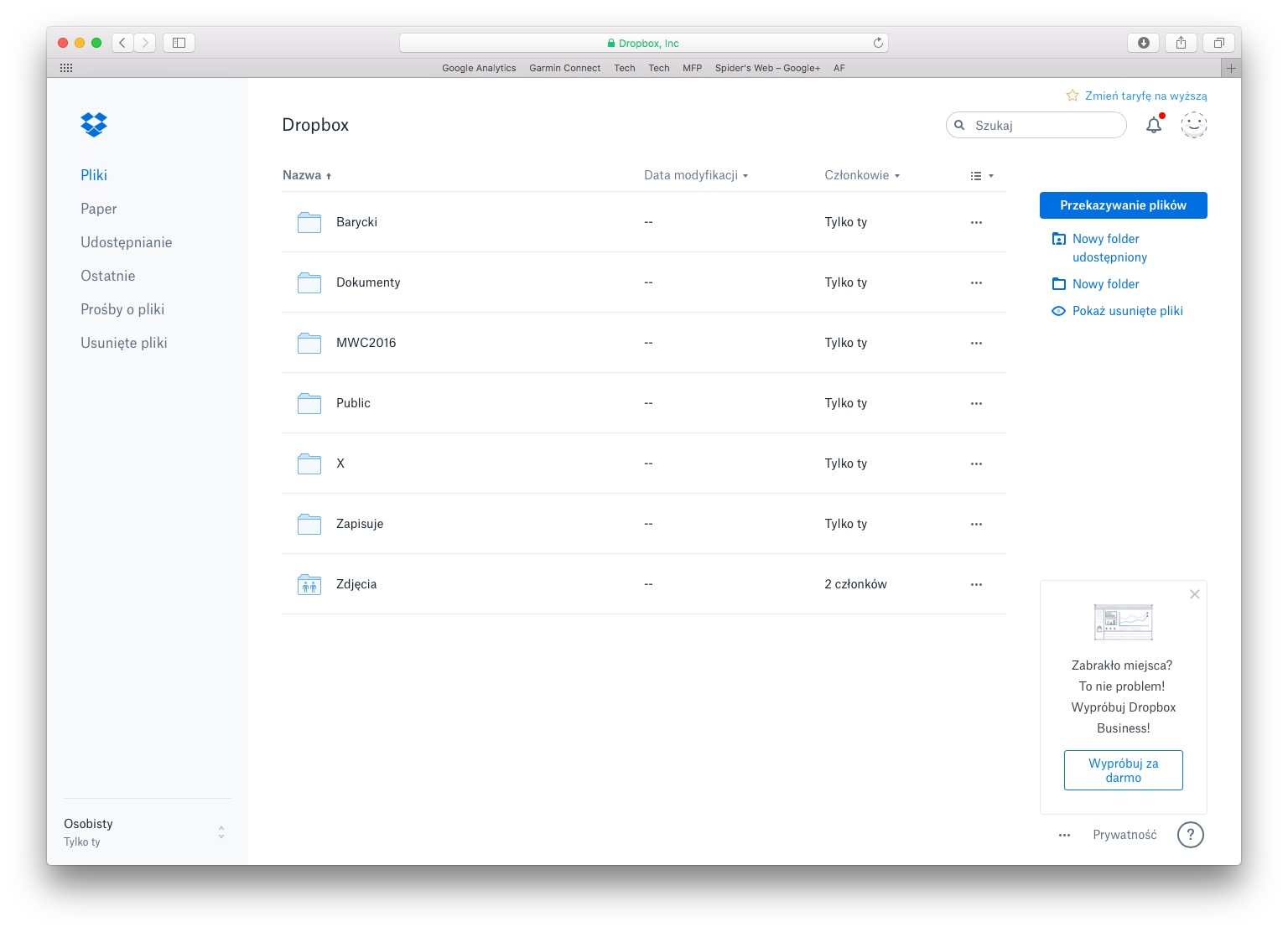Open Safari downloads button
1288x932 pixels.
pos(1143,43)
